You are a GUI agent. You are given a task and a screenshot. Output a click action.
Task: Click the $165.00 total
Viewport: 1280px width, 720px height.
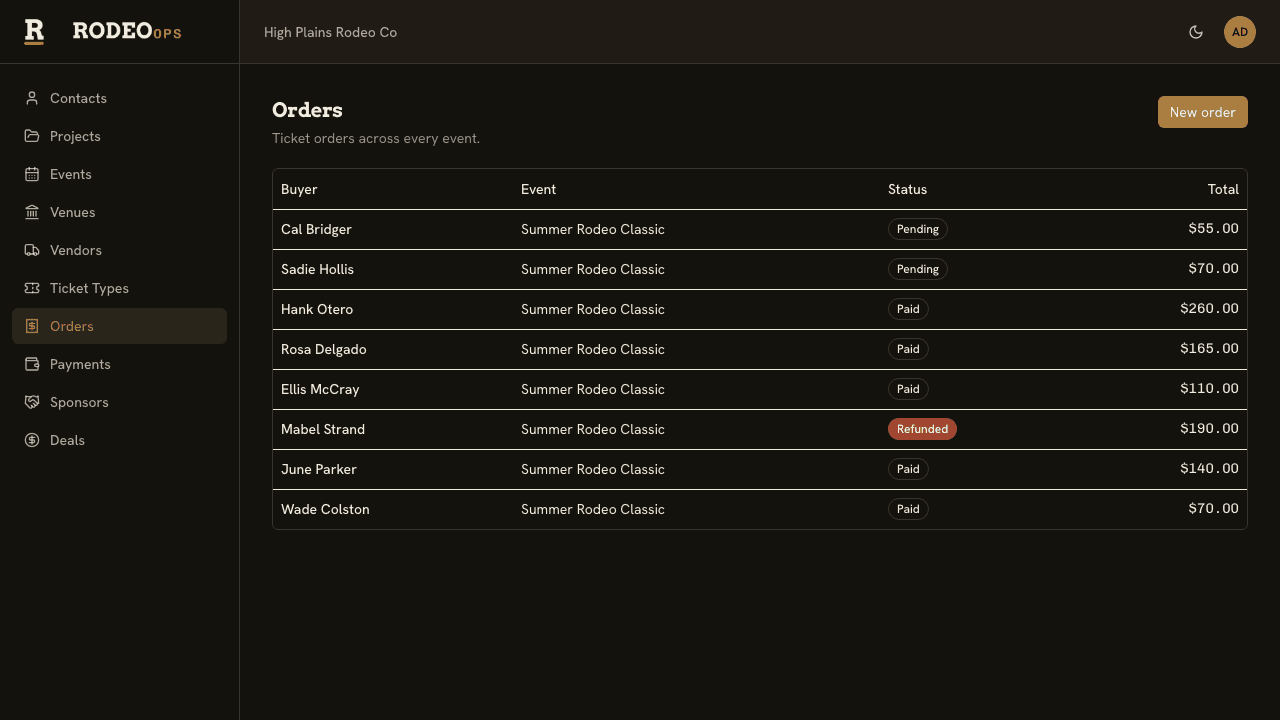pos(1209,349)
